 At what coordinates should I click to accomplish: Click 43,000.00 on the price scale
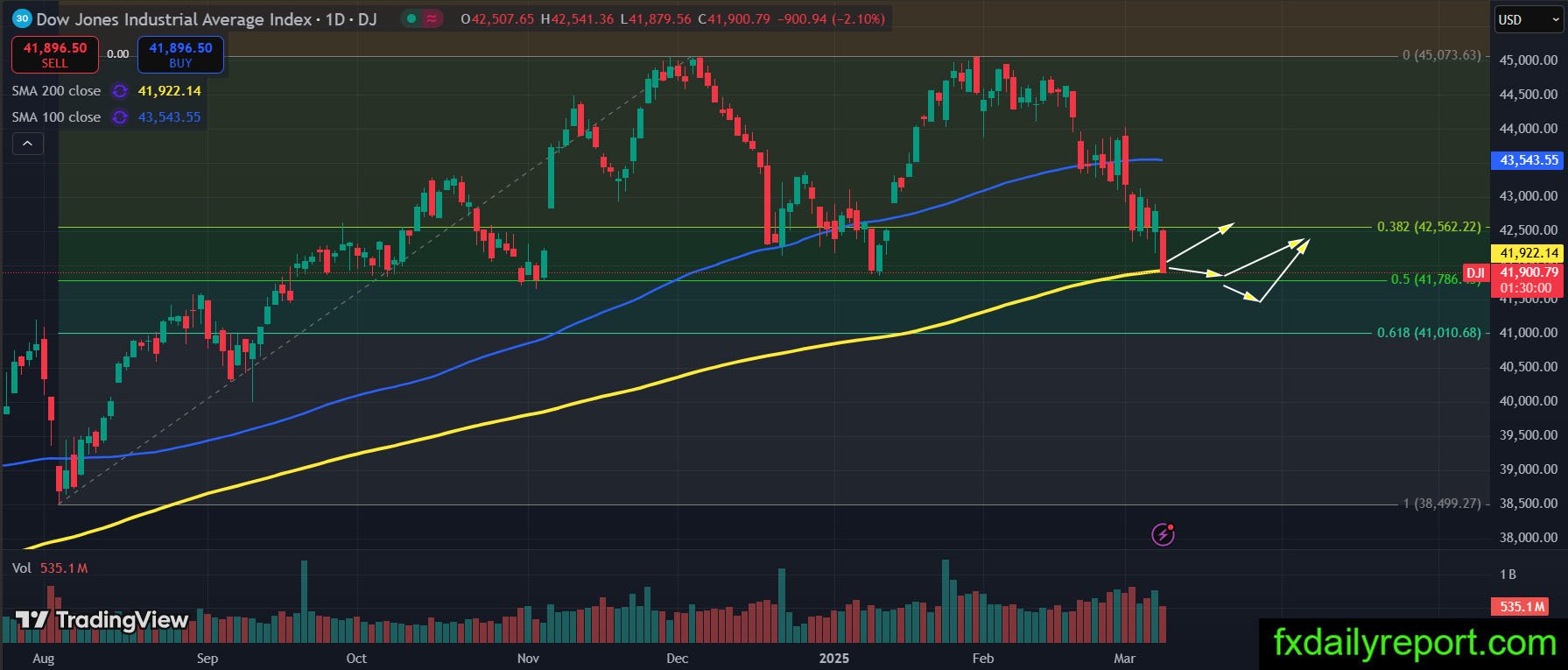1529,196
